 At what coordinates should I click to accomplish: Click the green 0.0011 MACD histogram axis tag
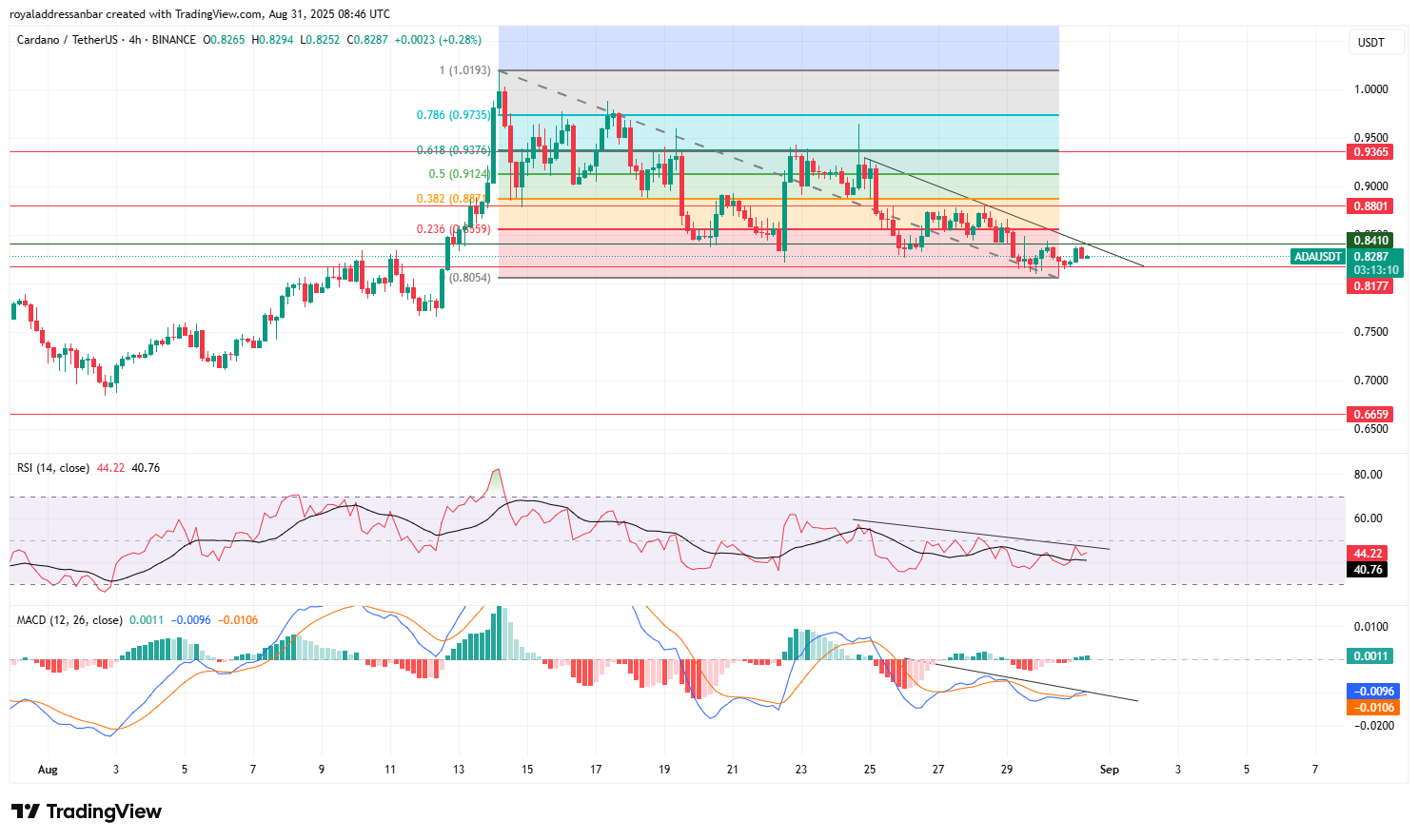tap(1370, 656)
